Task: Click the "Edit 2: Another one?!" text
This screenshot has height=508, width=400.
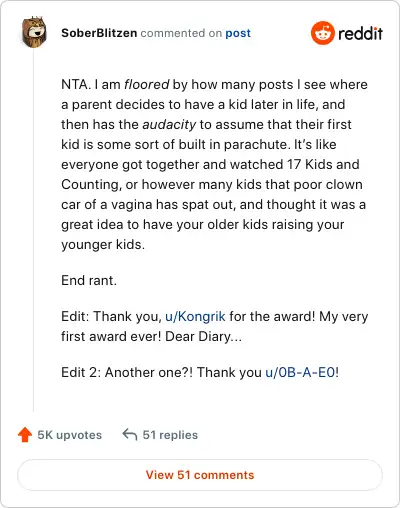Action: (127, 372)
